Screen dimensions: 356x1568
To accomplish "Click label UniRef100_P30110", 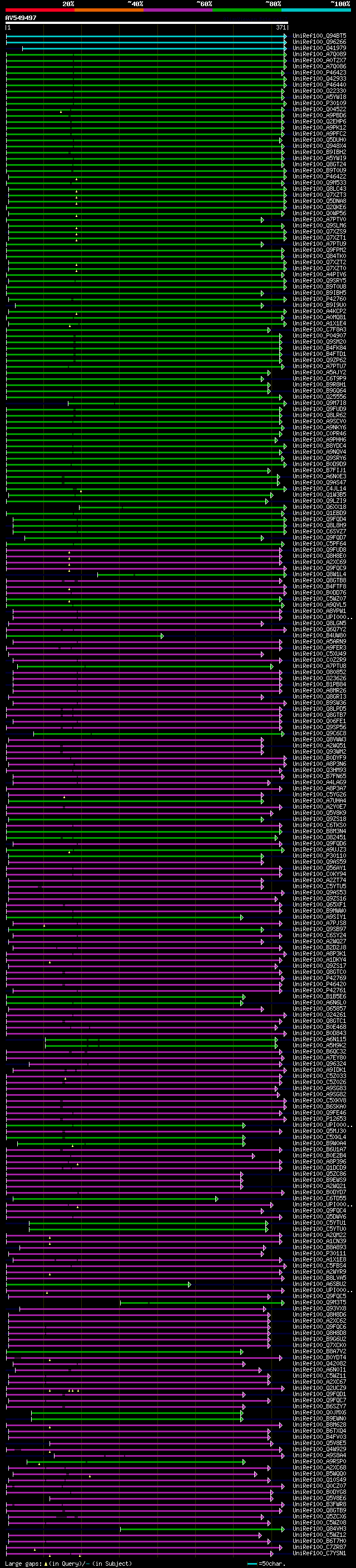I will pyautogui.click(x=319, y=857).
